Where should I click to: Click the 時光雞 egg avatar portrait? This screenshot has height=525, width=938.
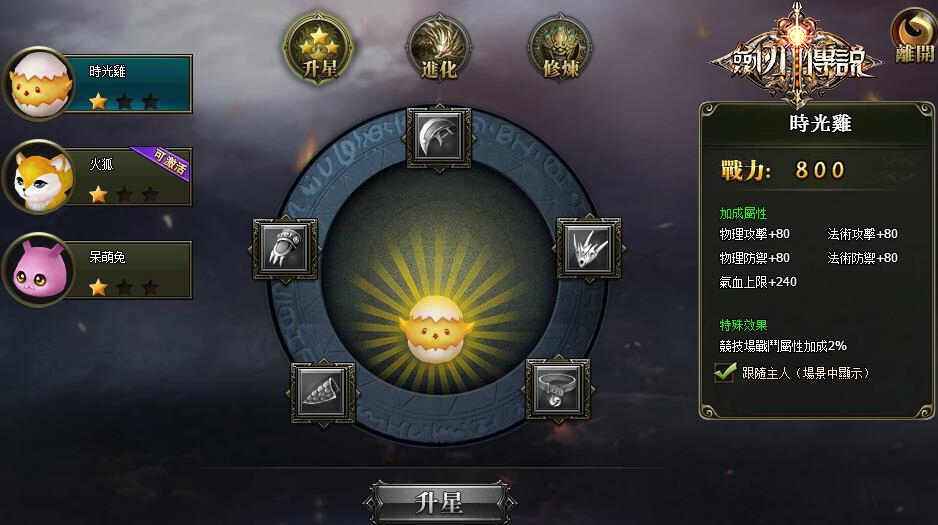coord(39,84)
